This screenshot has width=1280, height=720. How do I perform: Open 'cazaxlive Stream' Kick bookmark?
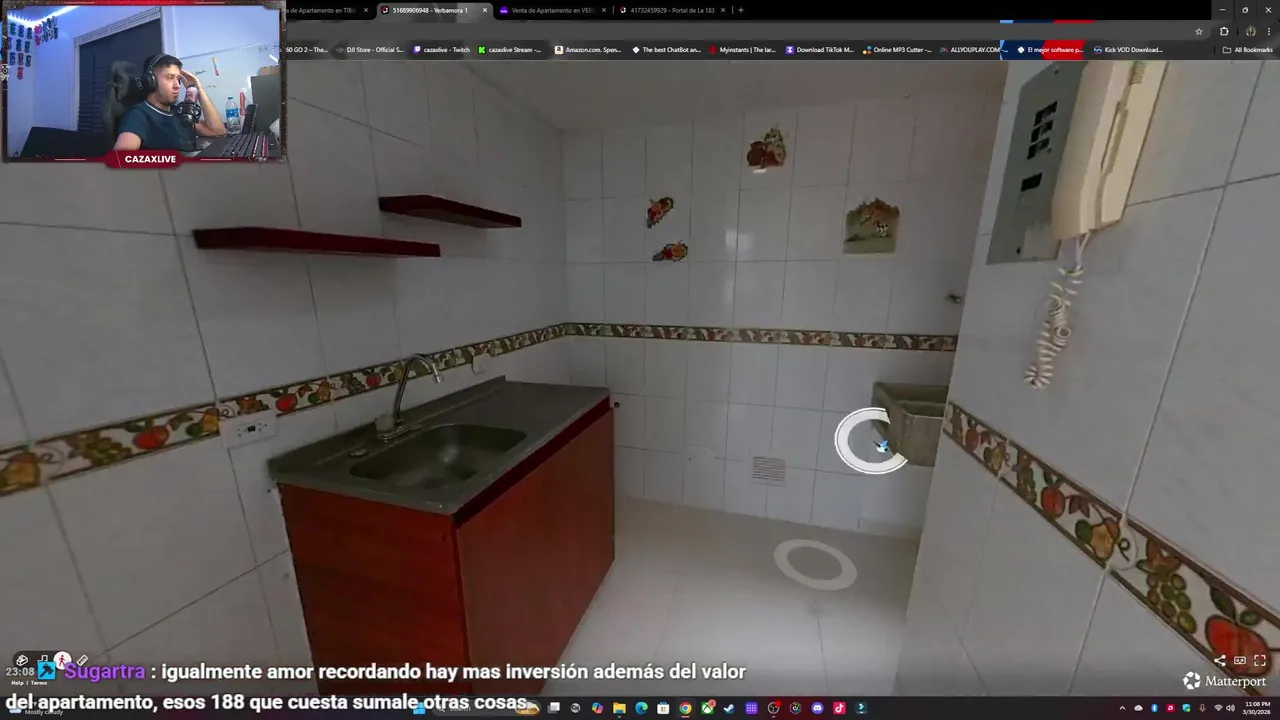[x=510, y=50]
